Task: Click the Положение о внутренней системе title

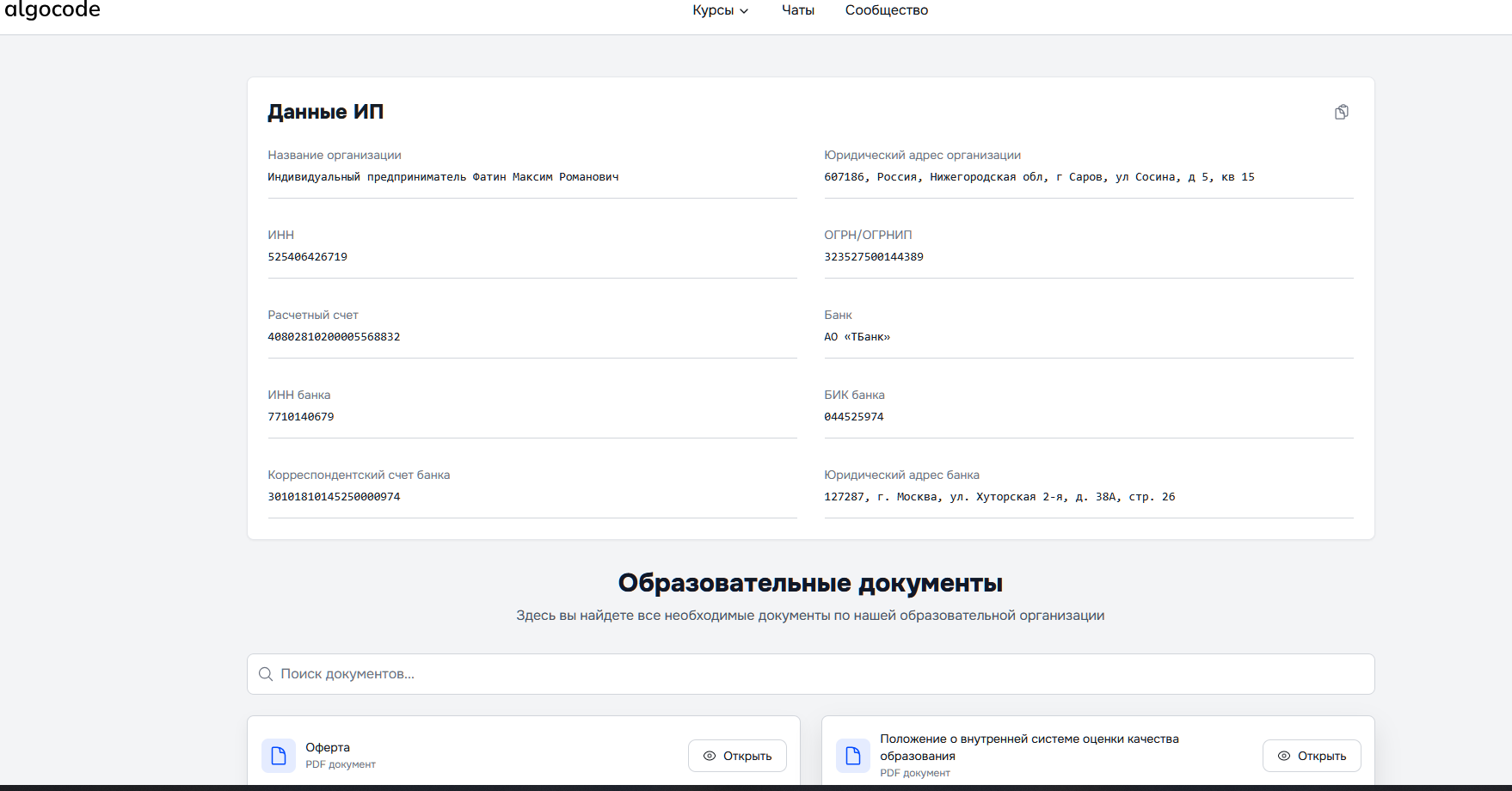Action: tap(1029, 747)
